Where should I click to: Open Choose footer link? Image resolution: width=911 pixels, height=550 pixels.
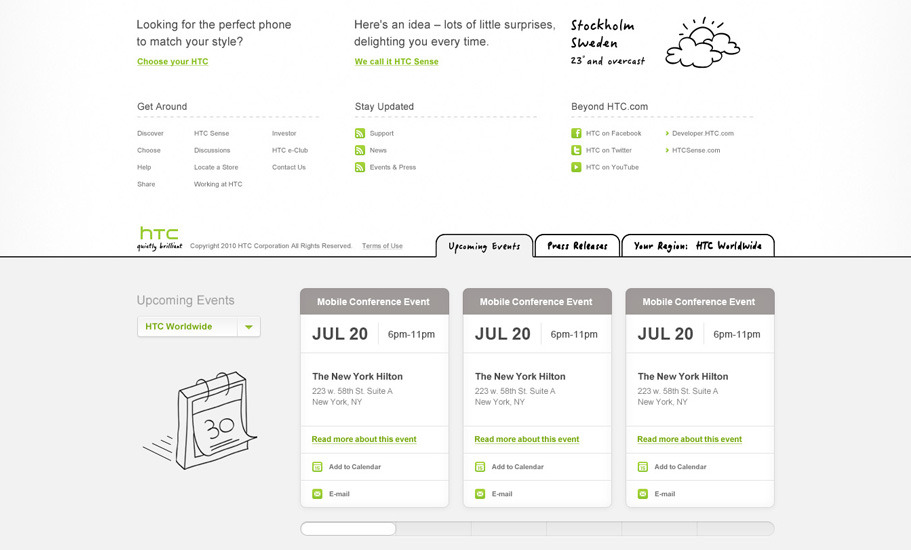(x=149, y=150)
